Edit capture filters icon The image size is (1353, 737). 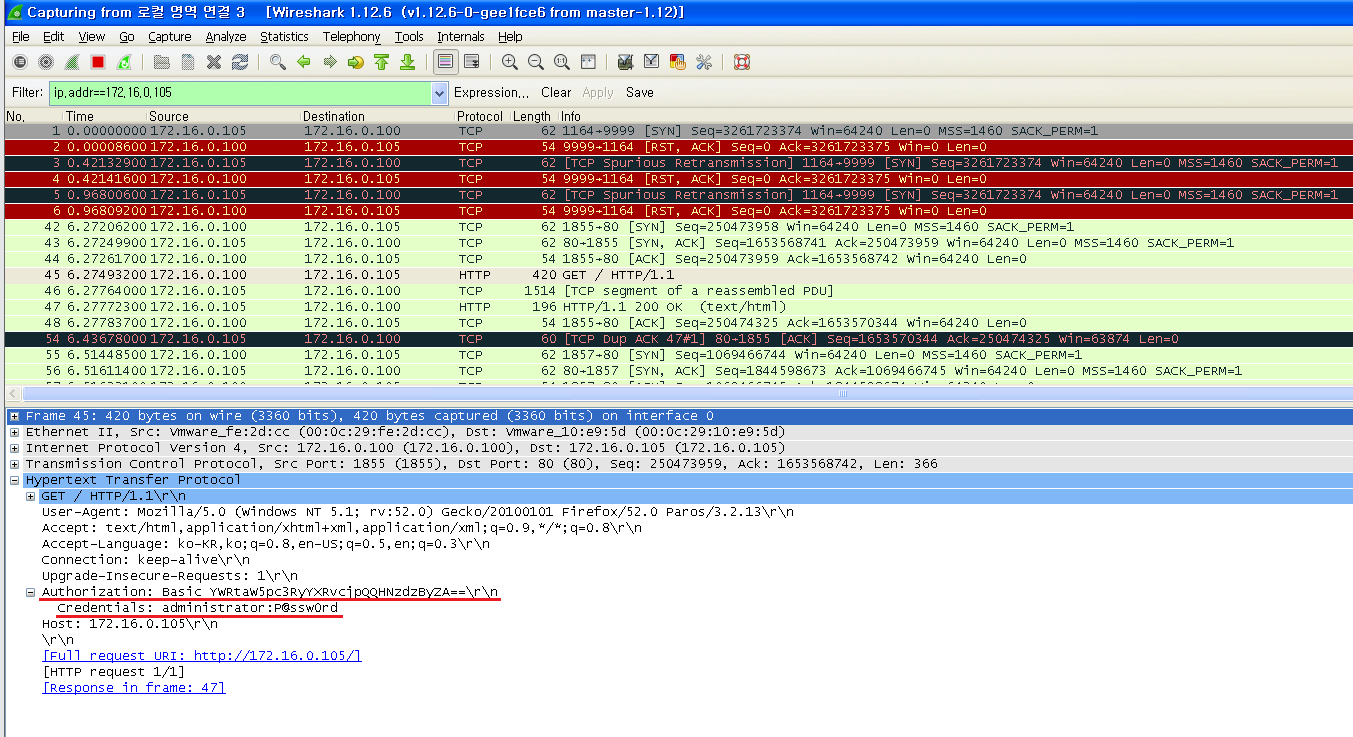pos(626,62)
